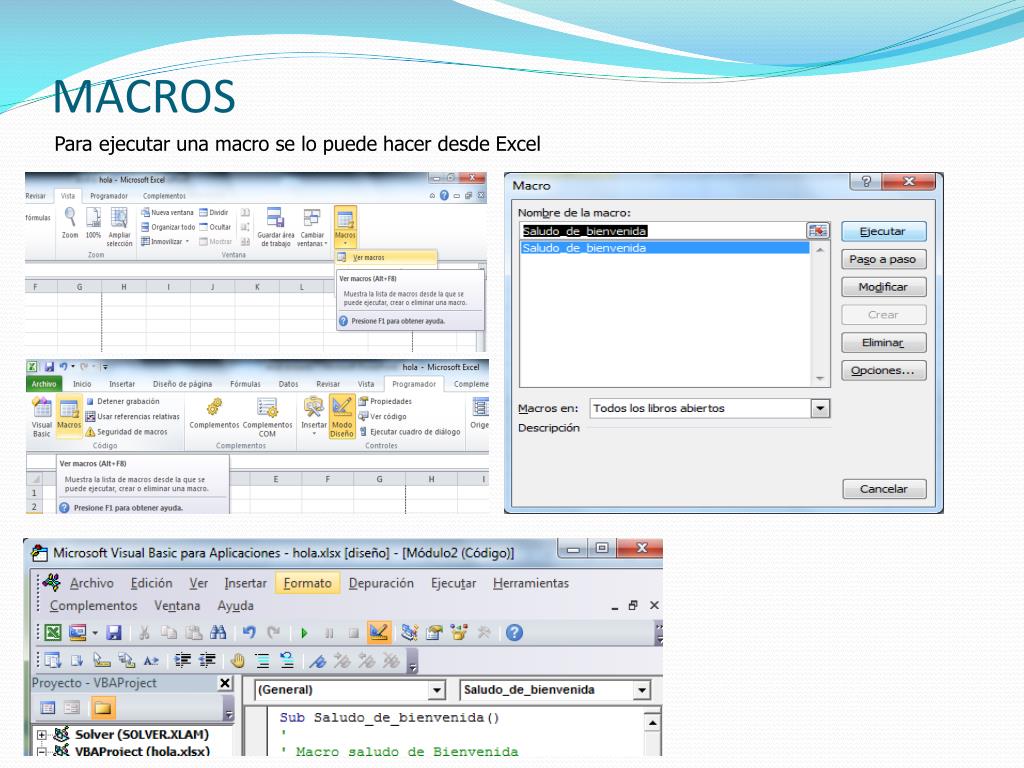1024x768 pixels.
Task: Click the Find binoculars icon in VBA toolbar
Action: point(217,632)
